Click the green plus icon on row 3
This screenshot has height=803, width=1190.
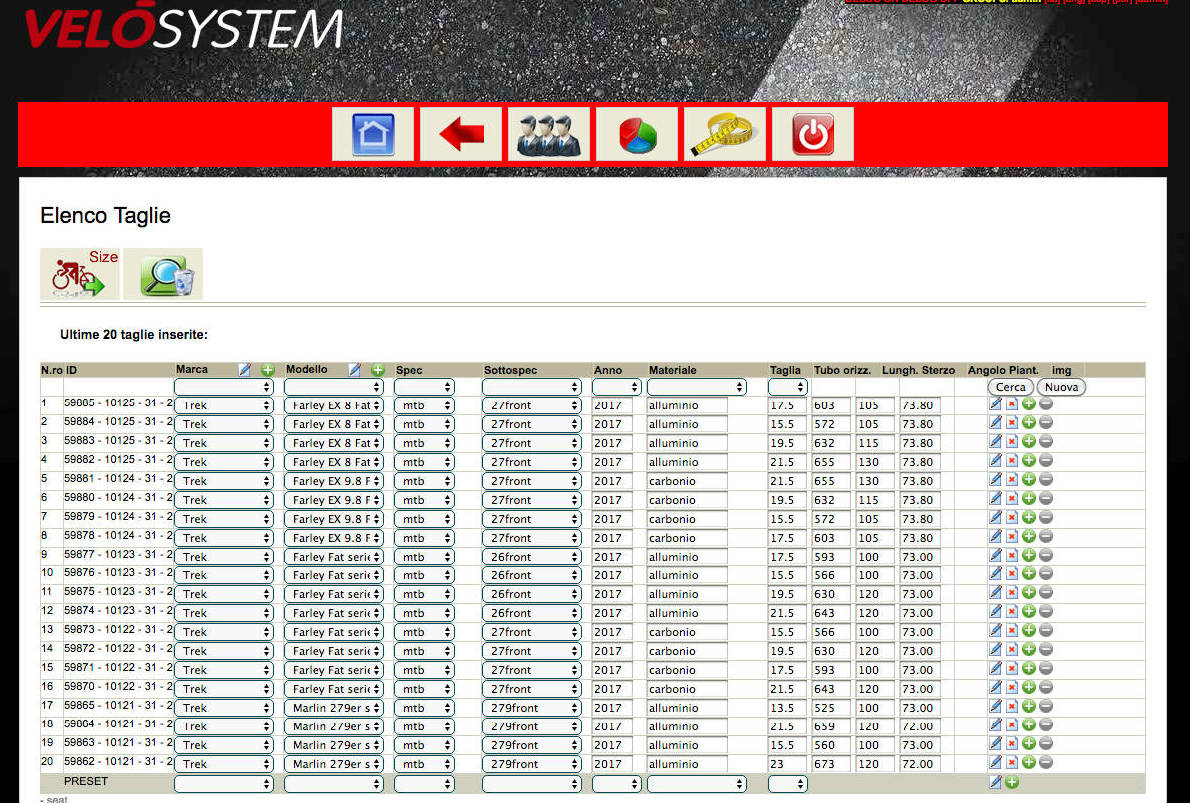click(x=1028, y=442)
